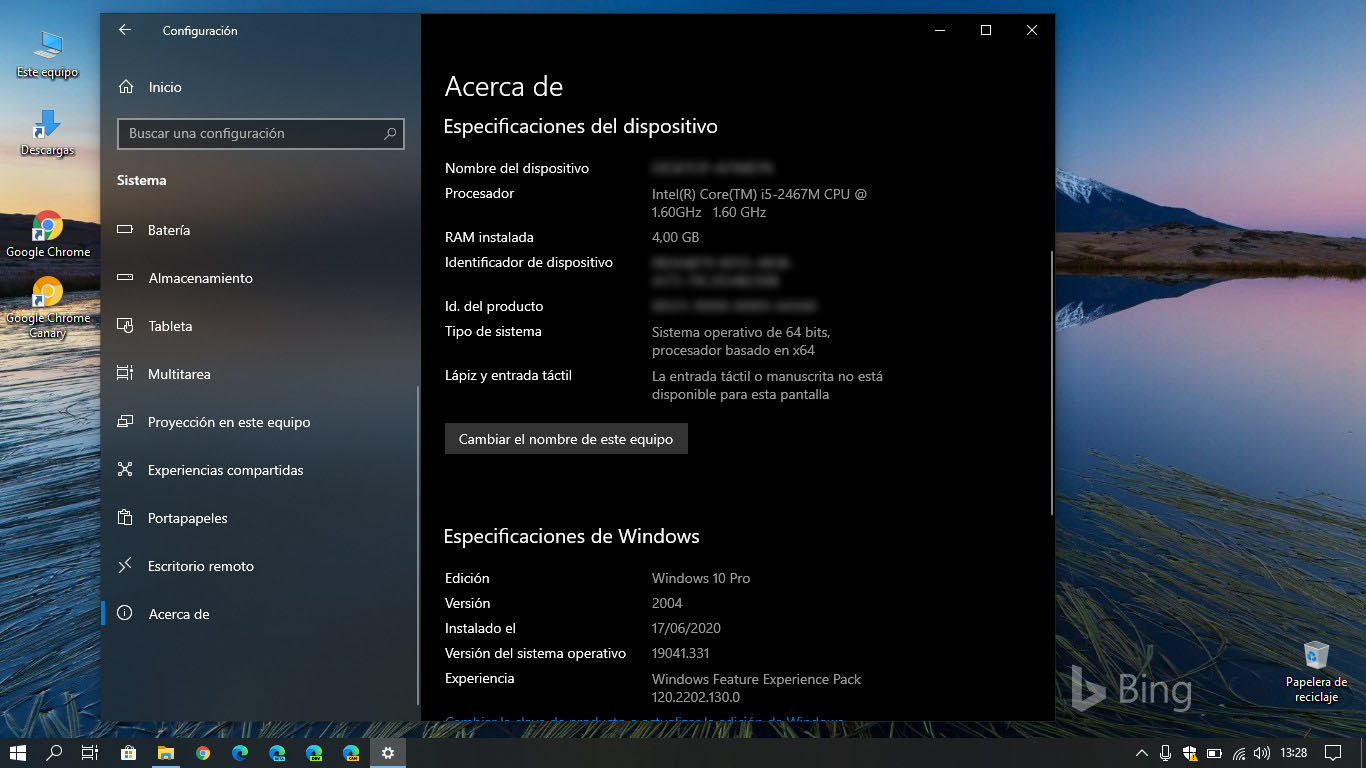Open the volume control in system tray
The width and height of the screenshot is (1366, 768).
point(1262,753)
